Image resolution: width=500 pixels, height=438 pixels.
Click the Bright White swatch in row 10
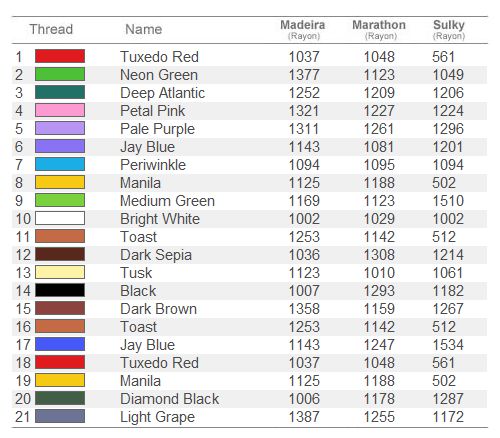tap(60, 218)
